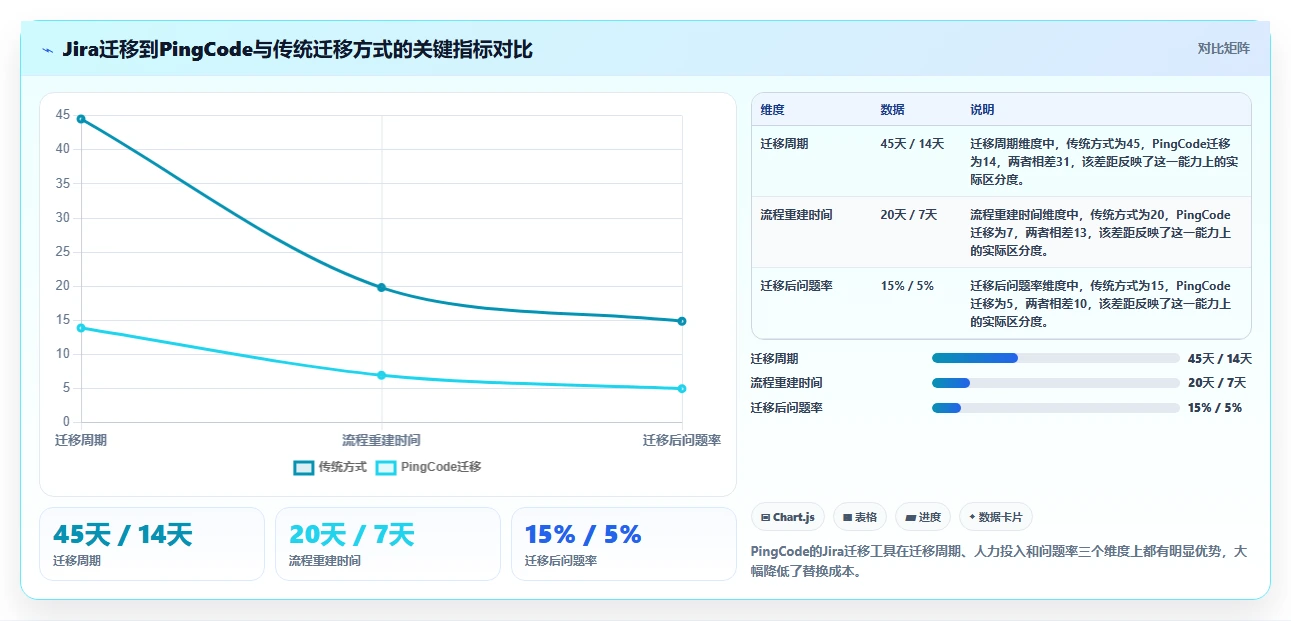Click the 流程重建时间 cell in table
Viewport: 1291px width, 621px height.
(x=796, y=215)
